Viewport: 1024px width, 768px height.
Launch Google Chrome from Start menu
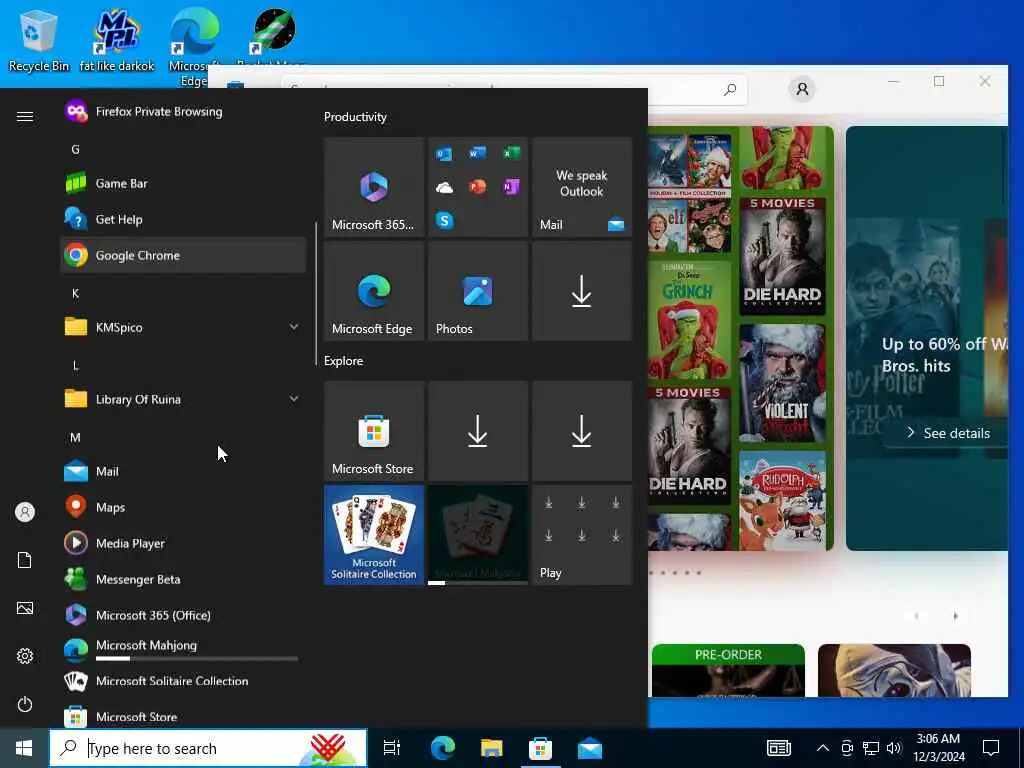coord(183,255)
